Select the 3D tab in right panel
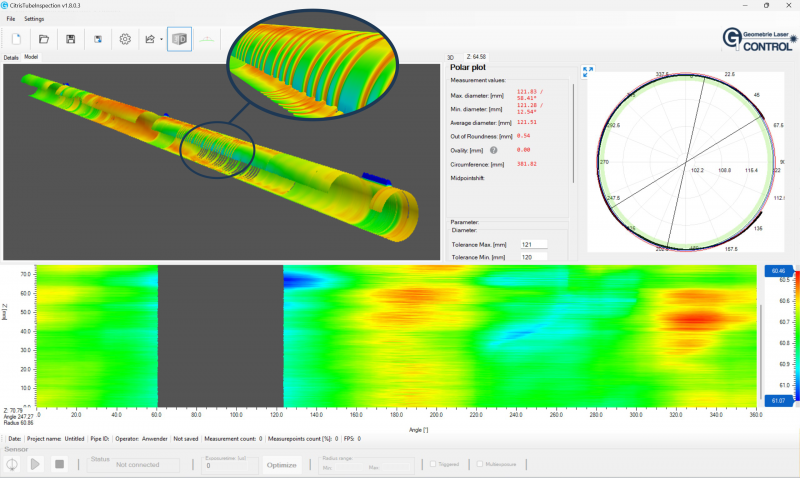The height and width of the screenshot is (478, 800). point(451,57)
